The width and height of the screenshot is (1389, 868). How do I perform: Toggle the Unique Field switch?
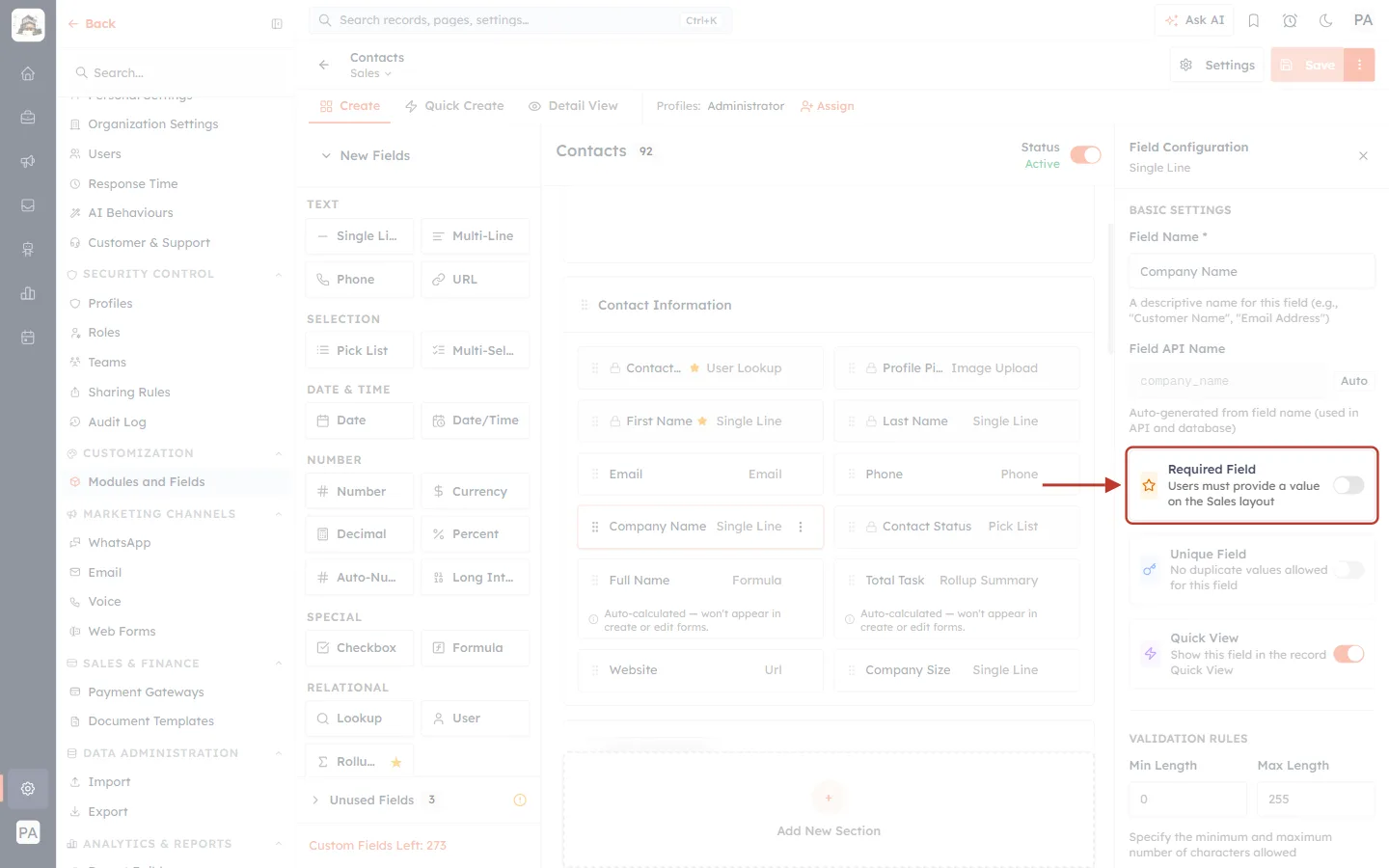coord(1348,570)
